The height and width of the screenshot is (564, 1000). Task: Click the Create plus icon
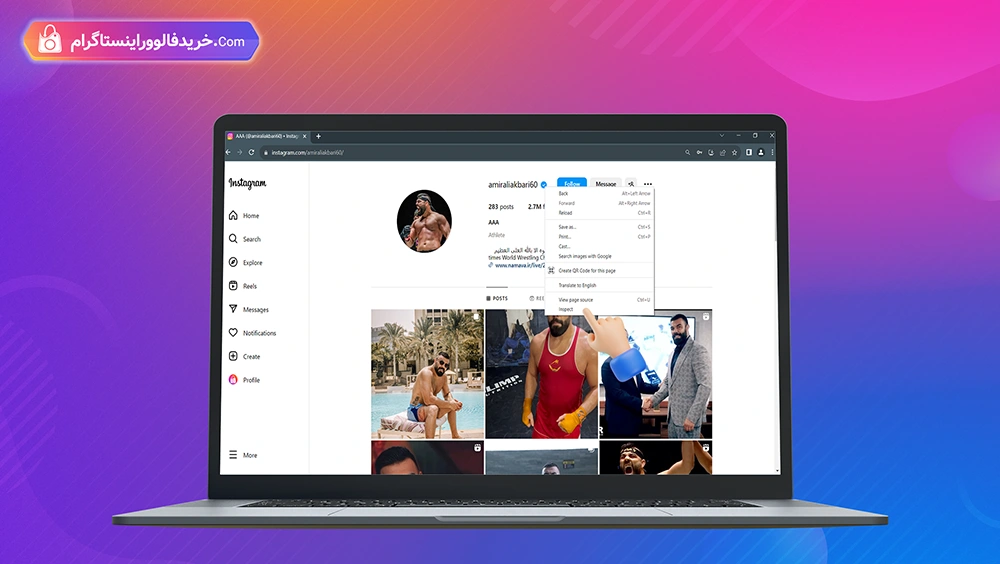[x=233, y=356]
